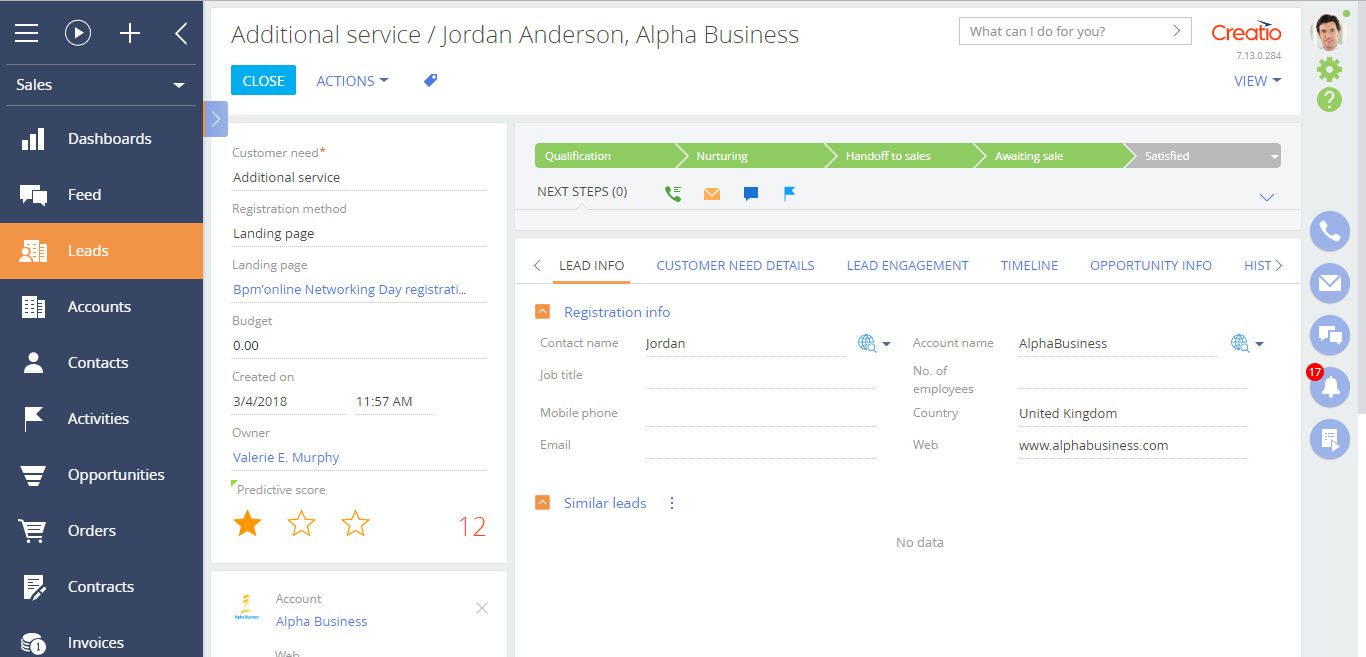Open Feed in the sidebar
Image resolution: width=1366 pixels, height=657 pixels.
pos(101,195)
